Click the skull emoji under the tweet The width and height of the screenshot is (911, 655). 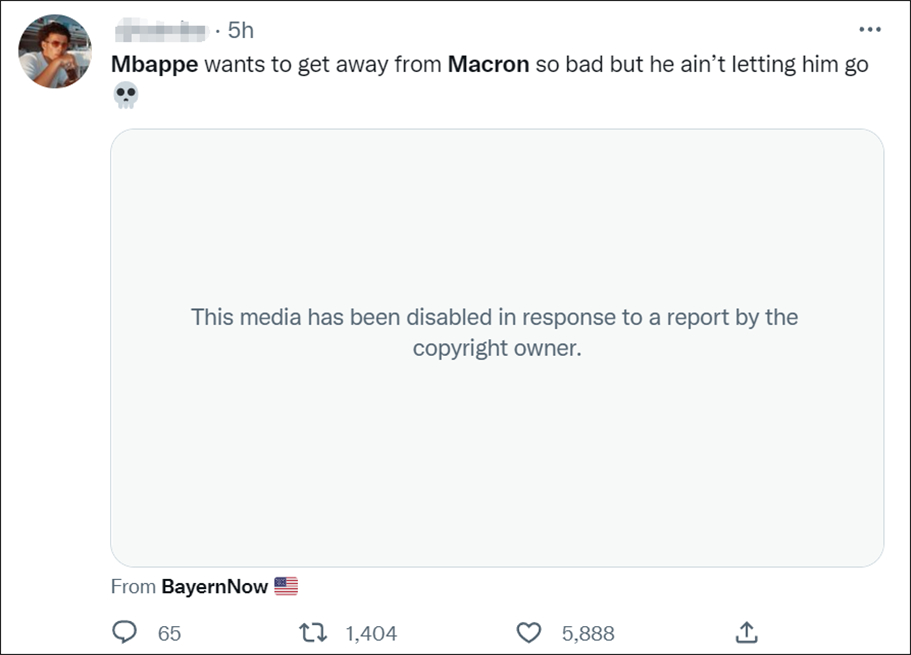(126, 95)
